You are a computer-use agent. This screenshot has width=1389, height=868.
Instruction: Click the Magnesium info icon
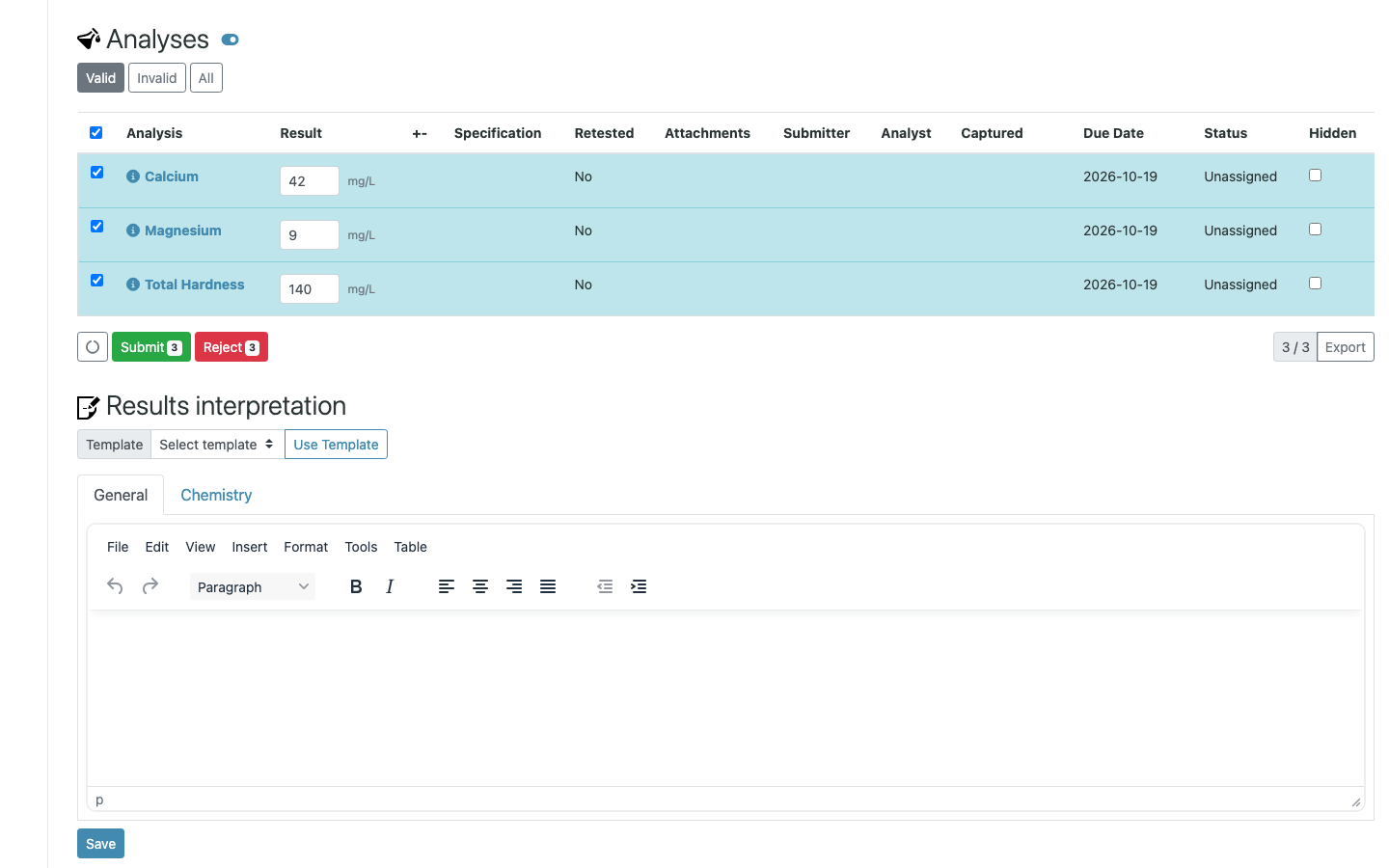[x=133, y=231]
